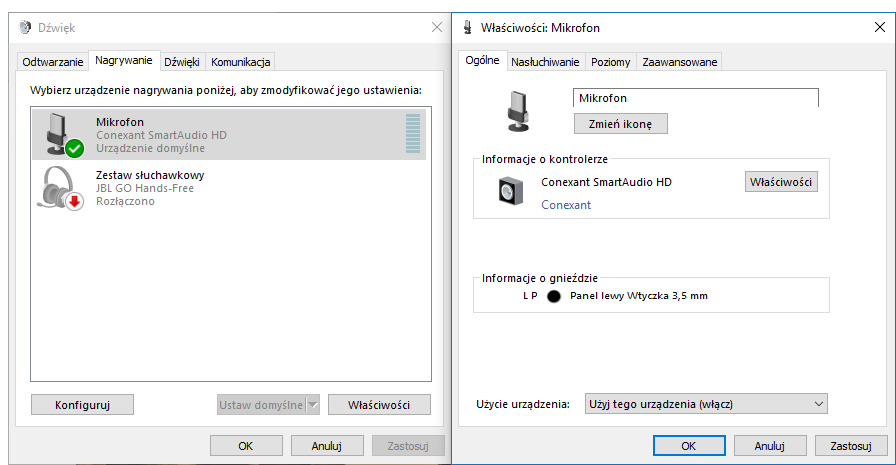Screen dimensions: 896x465
Task: Switch to the Nasłuchiwanie tab
Action: pos(545,62)
